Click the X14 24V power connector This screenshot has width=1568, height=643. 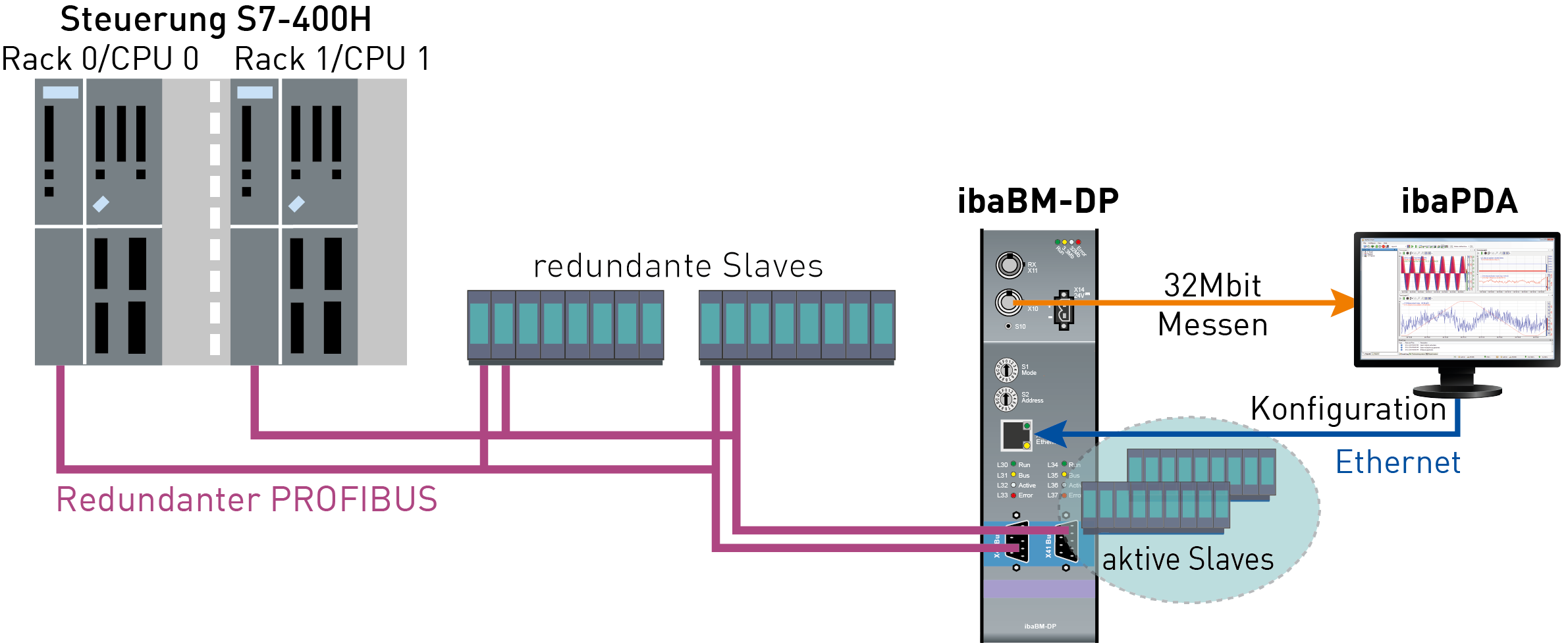(1064, 310)
